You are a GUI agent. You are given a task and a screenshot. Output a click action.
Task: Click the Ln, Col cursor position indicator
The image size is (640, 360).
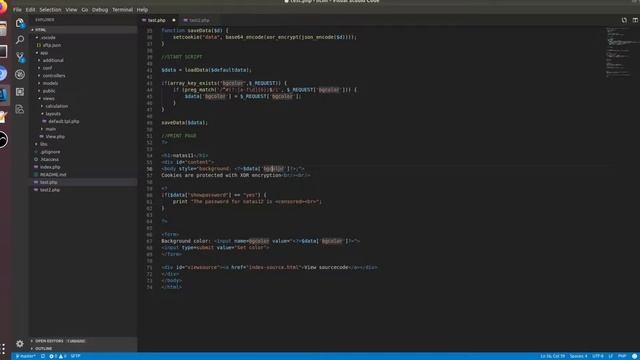coord(553,356)
